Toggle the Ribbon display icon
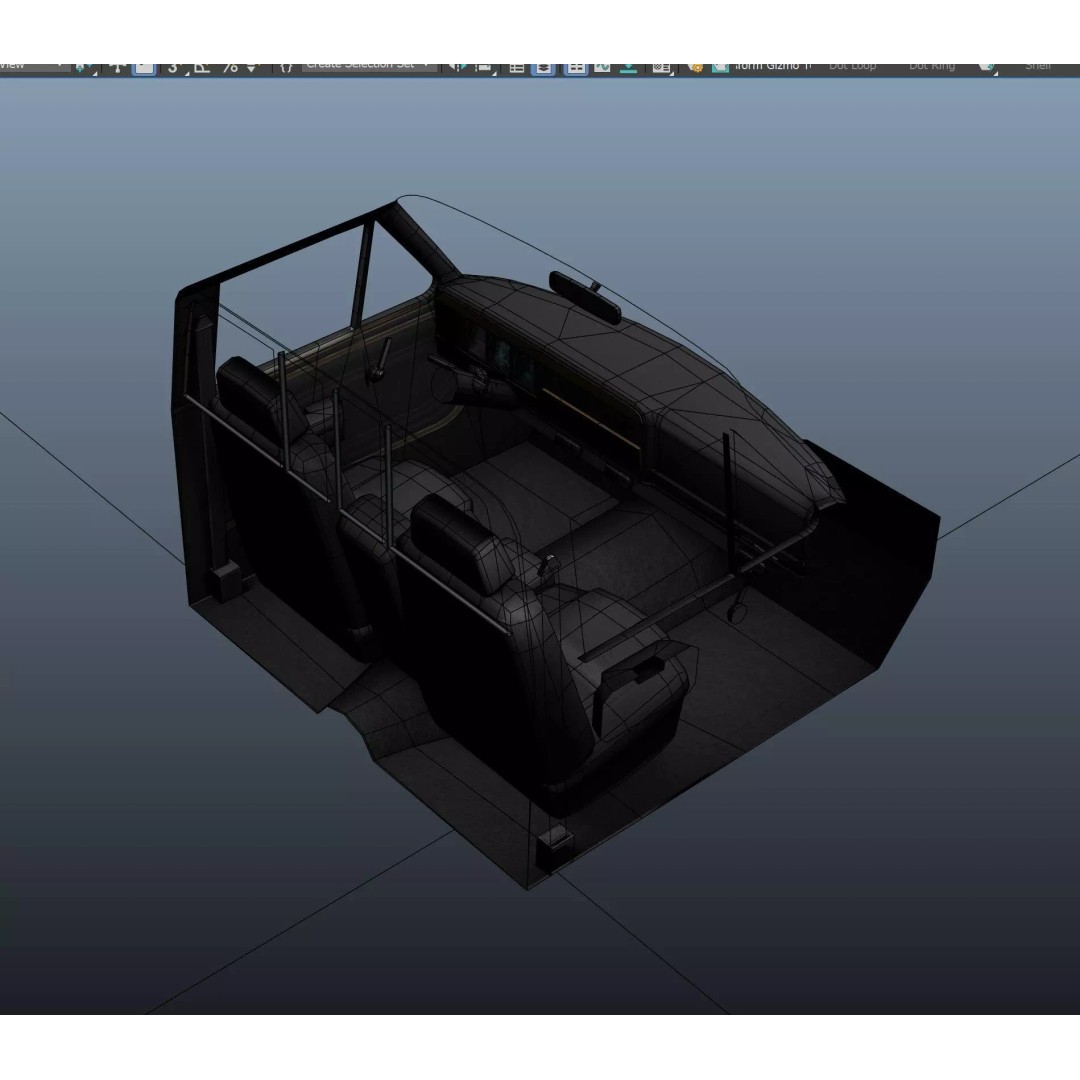 [576, 68]
